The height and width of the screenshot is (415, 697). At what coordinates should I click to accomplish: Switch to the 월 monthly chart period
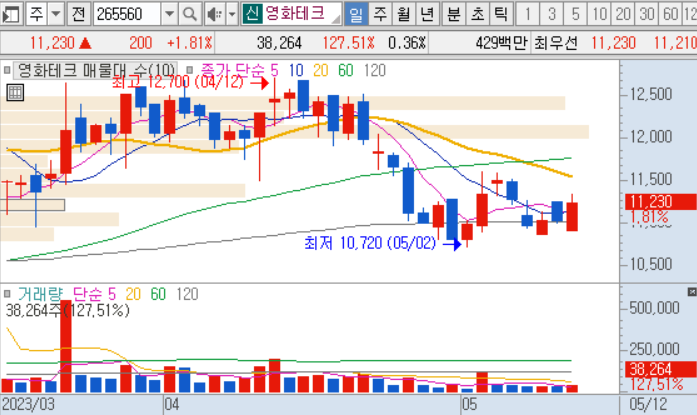[404, 14]
